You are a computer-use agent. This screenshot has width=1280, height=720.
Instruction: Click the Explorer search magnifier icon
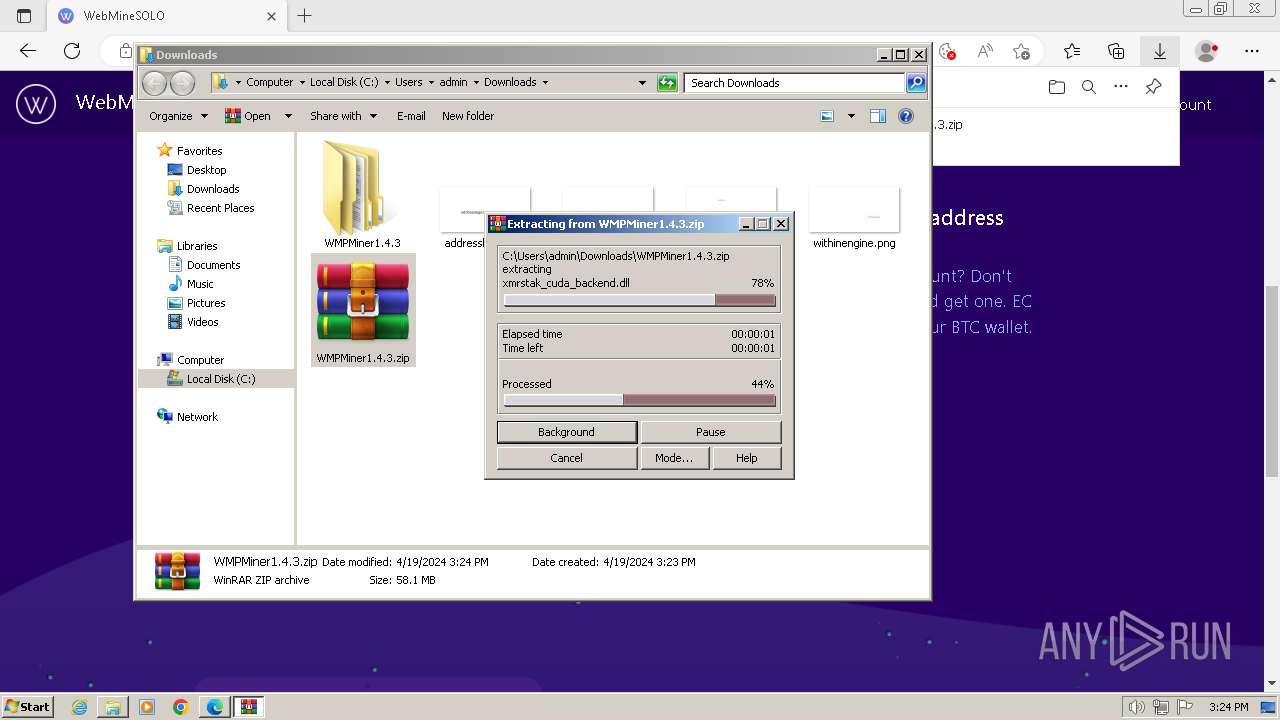[916, 83]
